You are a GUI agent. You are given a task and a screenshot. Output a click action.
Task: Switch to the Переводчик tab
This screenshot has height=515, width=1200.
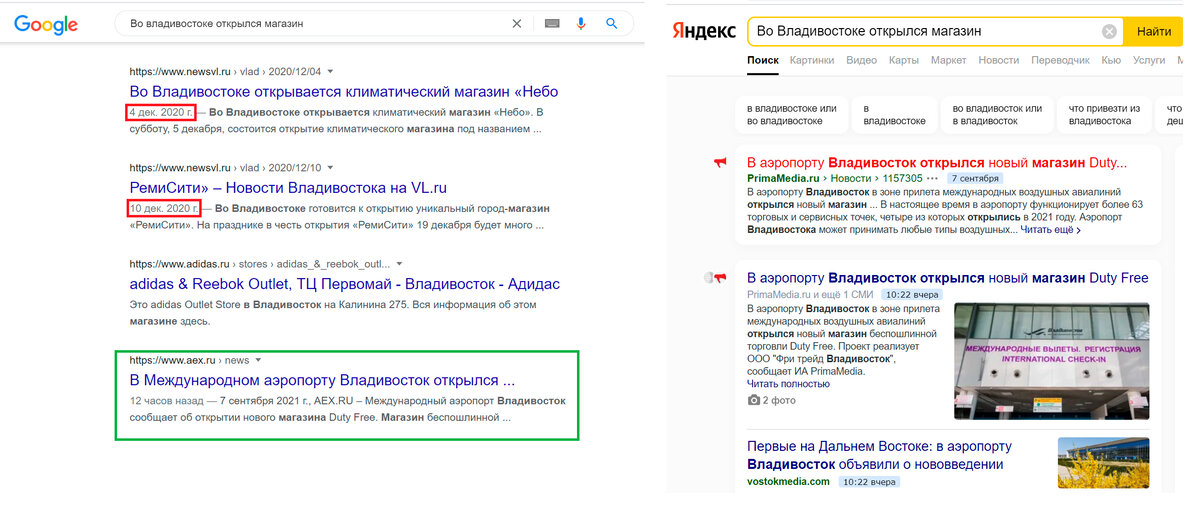click(x=1060, y=60)
